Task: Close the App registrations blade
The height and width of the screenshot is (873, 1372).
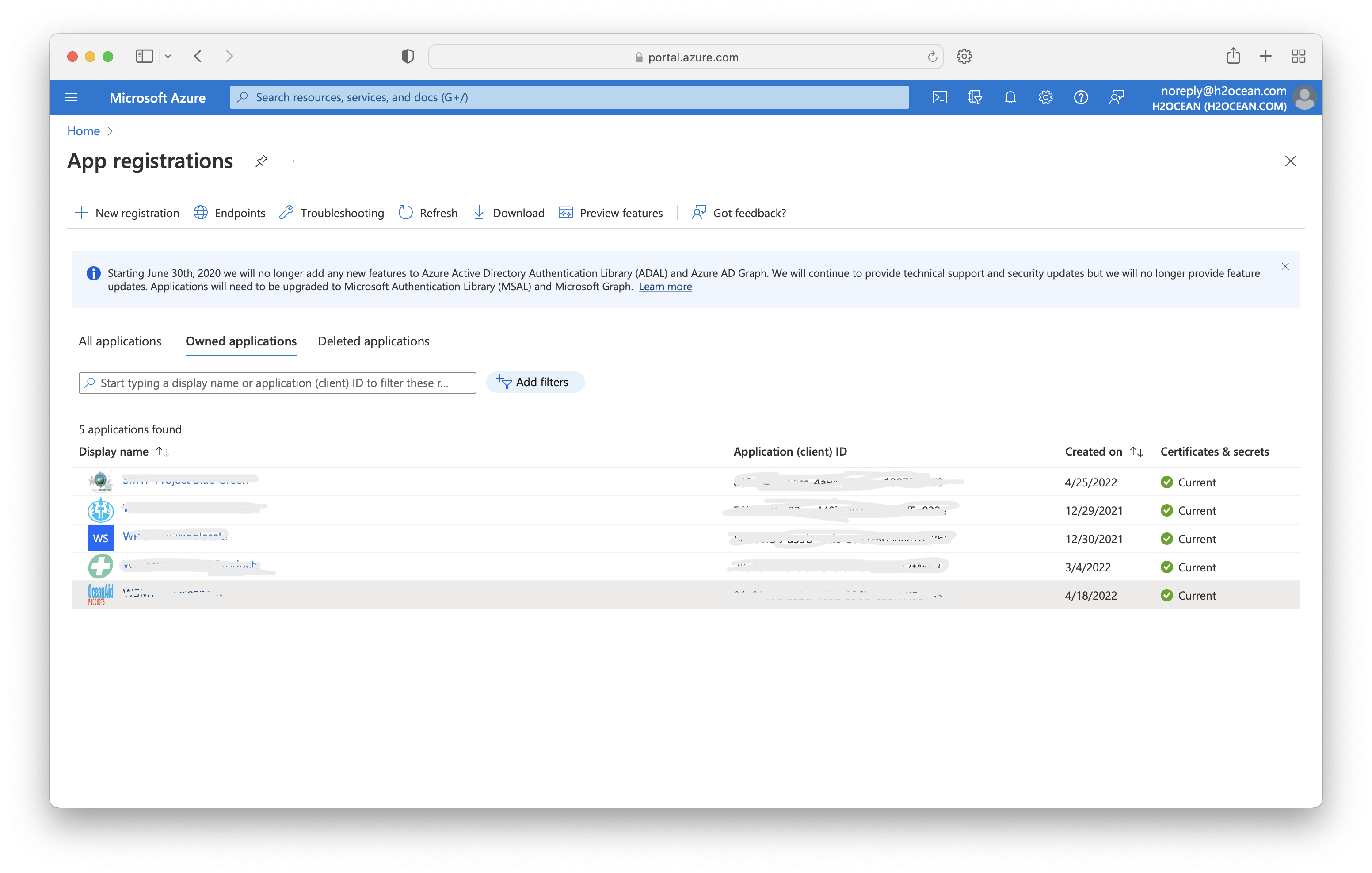Action: pos(1291,161)
